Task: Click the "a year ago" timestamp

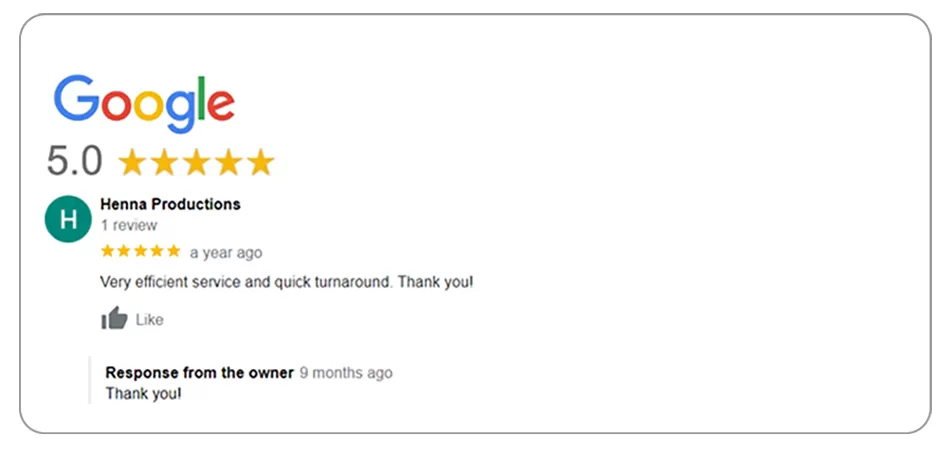Action: pos(226,252)
